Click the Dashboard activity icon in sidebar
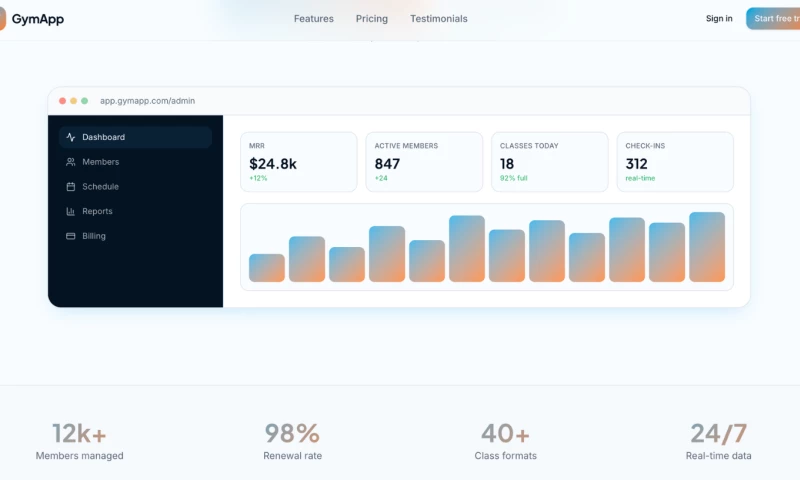800x480 pixels. (x=70, y=137)
